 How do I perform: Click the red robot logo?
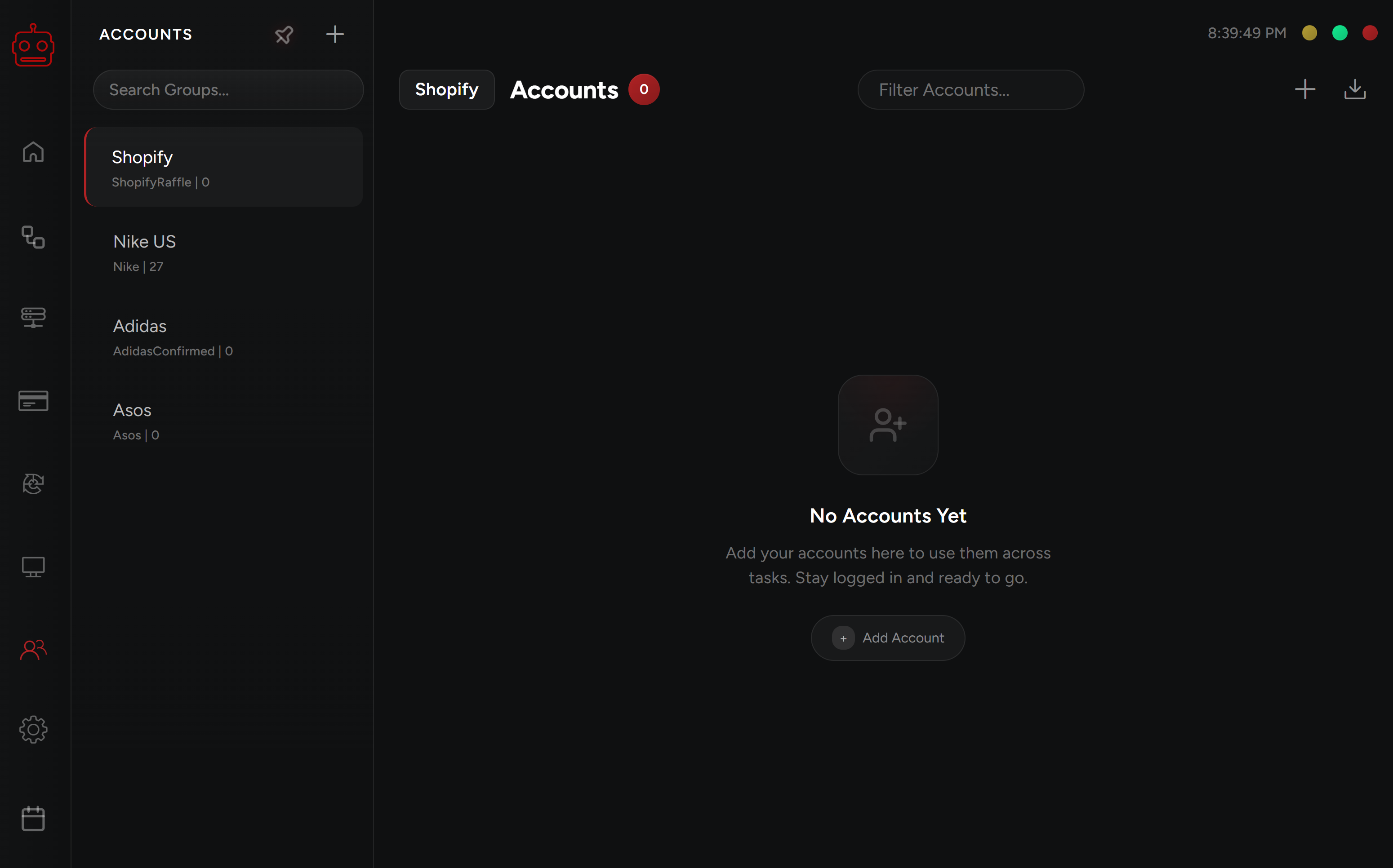(x=33, y=46)
